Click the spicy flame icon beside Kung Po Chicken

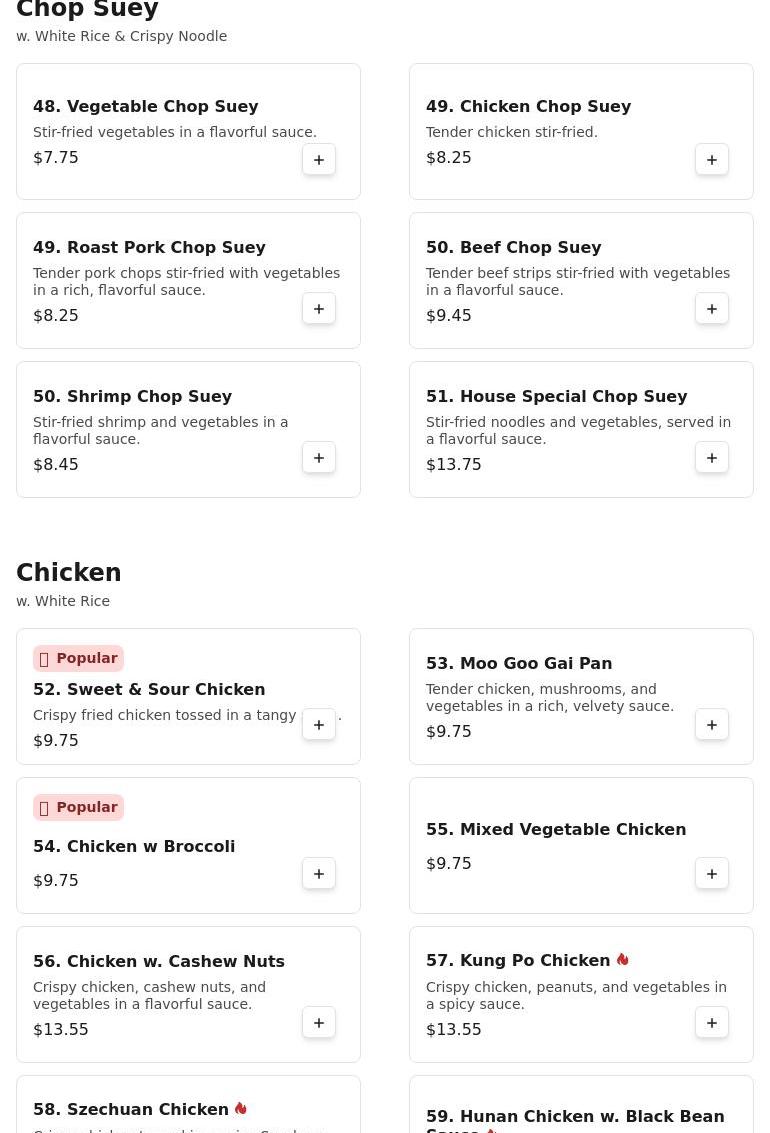[623, 960]
